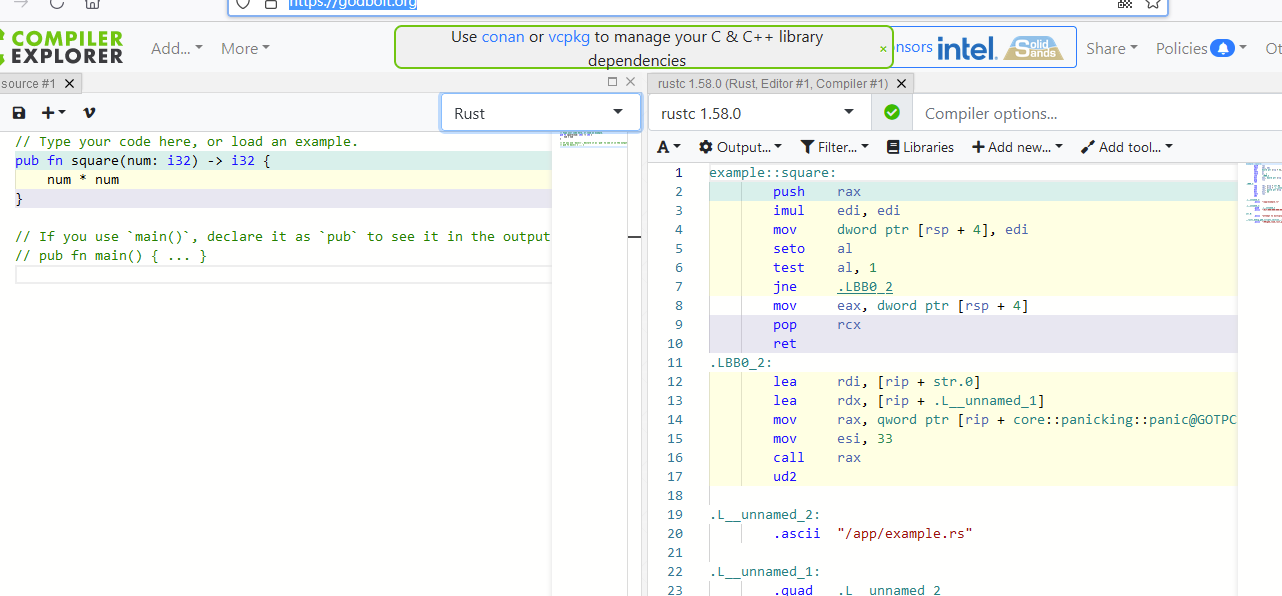Screen dimensions: 1282x596
Task: Click the Libraries button
Action: [920, 147]
